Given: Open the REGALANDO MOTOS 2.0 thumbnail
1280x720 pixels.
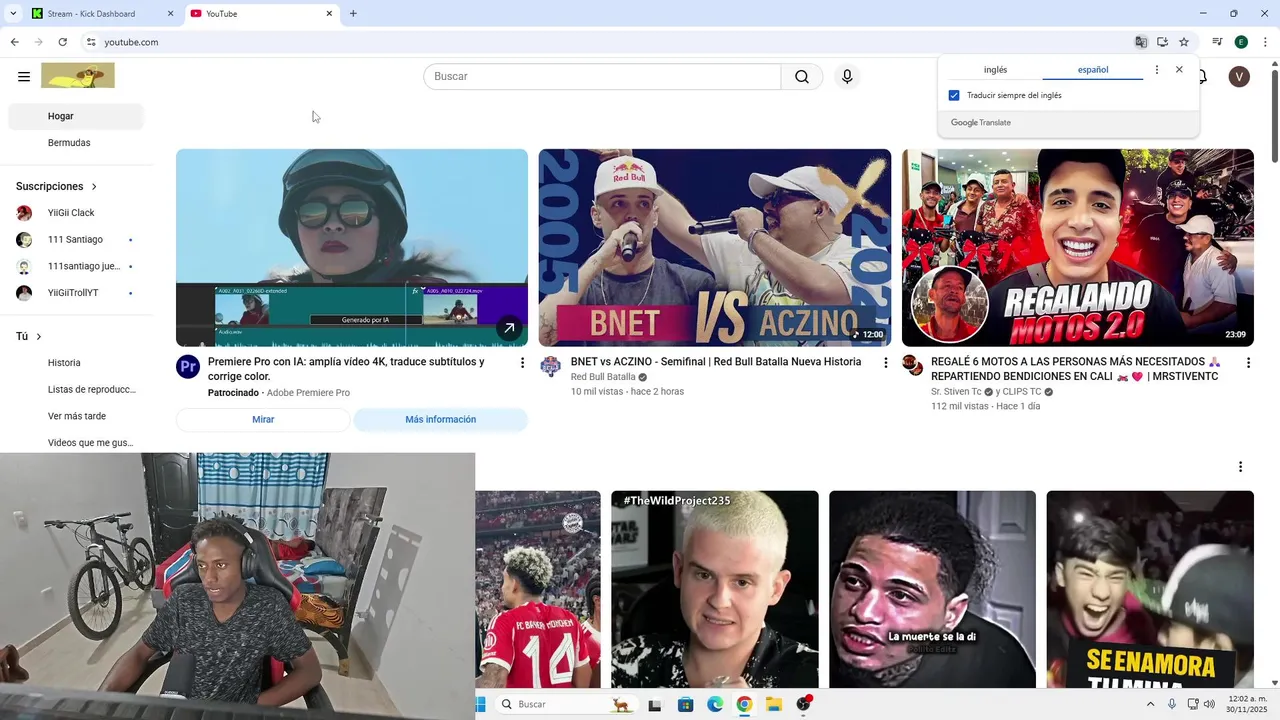Looking at the screenshot, I should pyautogui.click(x=1078, y=248).
